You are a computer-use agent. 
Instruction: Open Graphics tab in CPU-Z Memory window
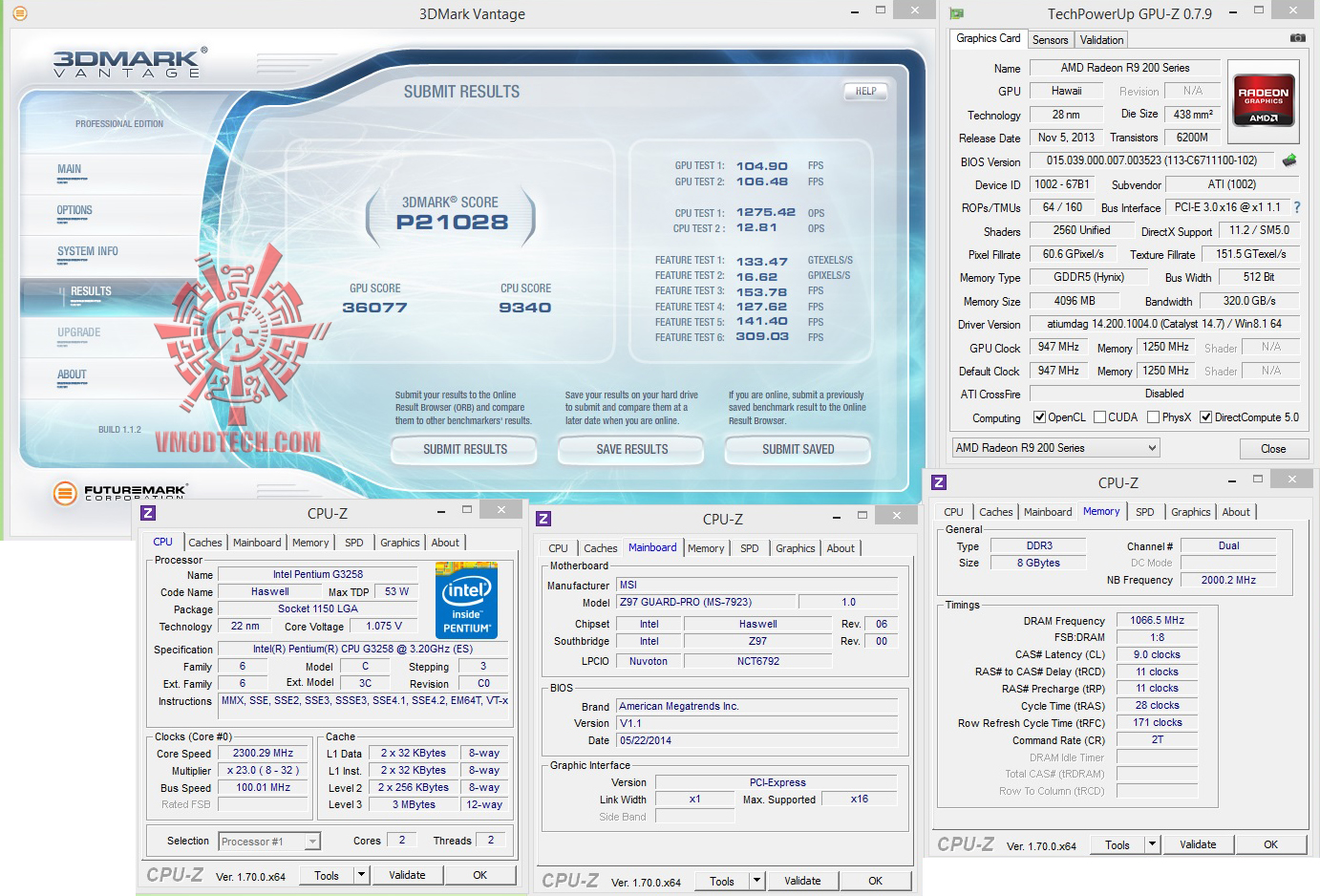click(x=1190, y=512)
